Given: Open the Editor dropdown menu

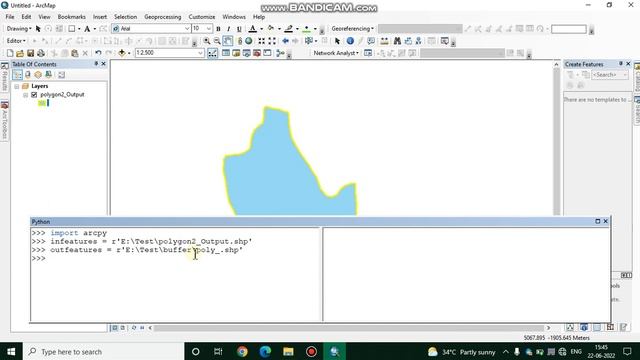Looking at the screenshot, I should click(16, 41).
